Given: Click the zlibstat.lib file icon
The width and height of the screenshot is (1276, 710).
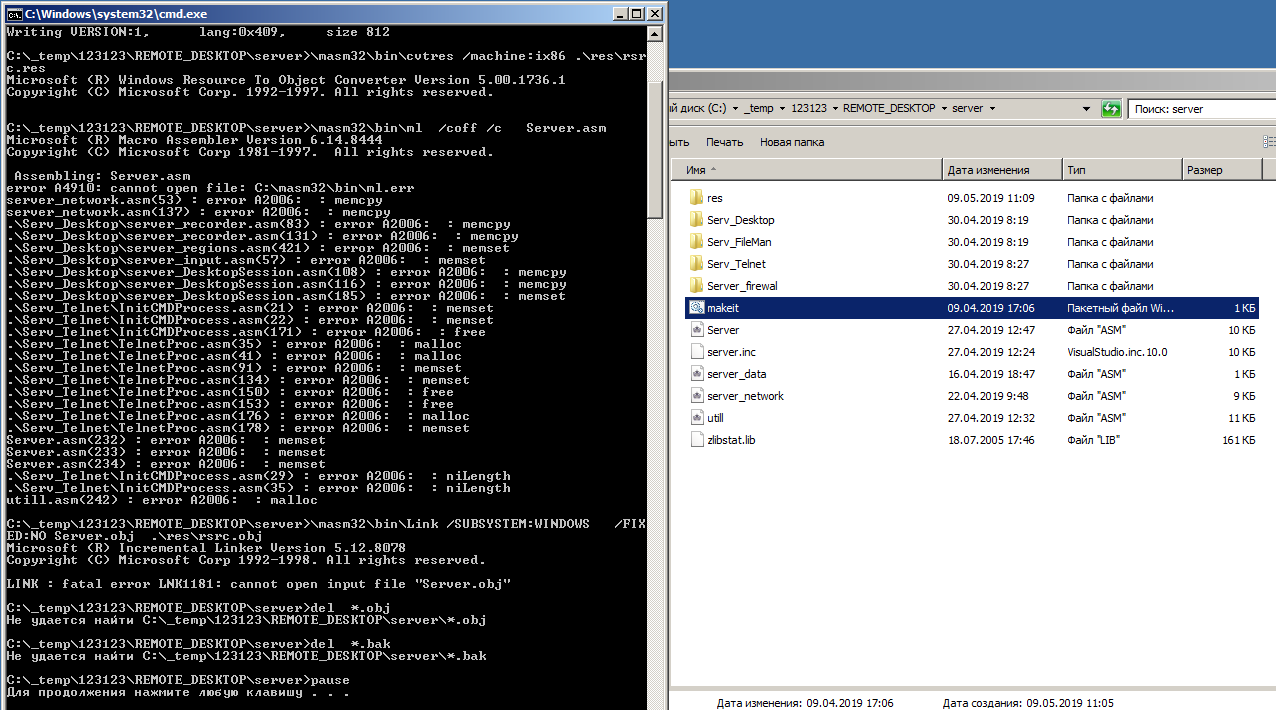Looking at the screenshot, I should 697,440.
